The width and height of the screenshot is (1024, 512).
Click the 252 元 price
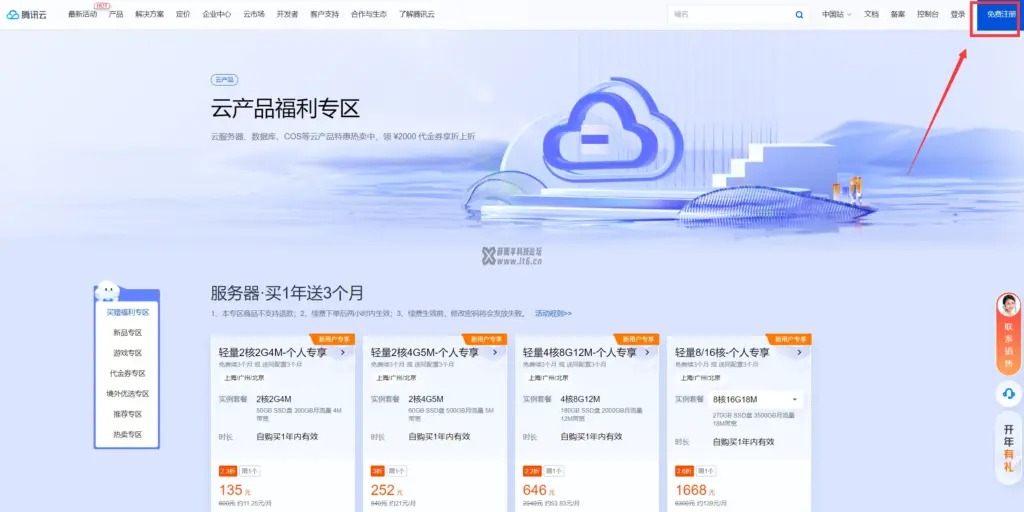point(387,490)
